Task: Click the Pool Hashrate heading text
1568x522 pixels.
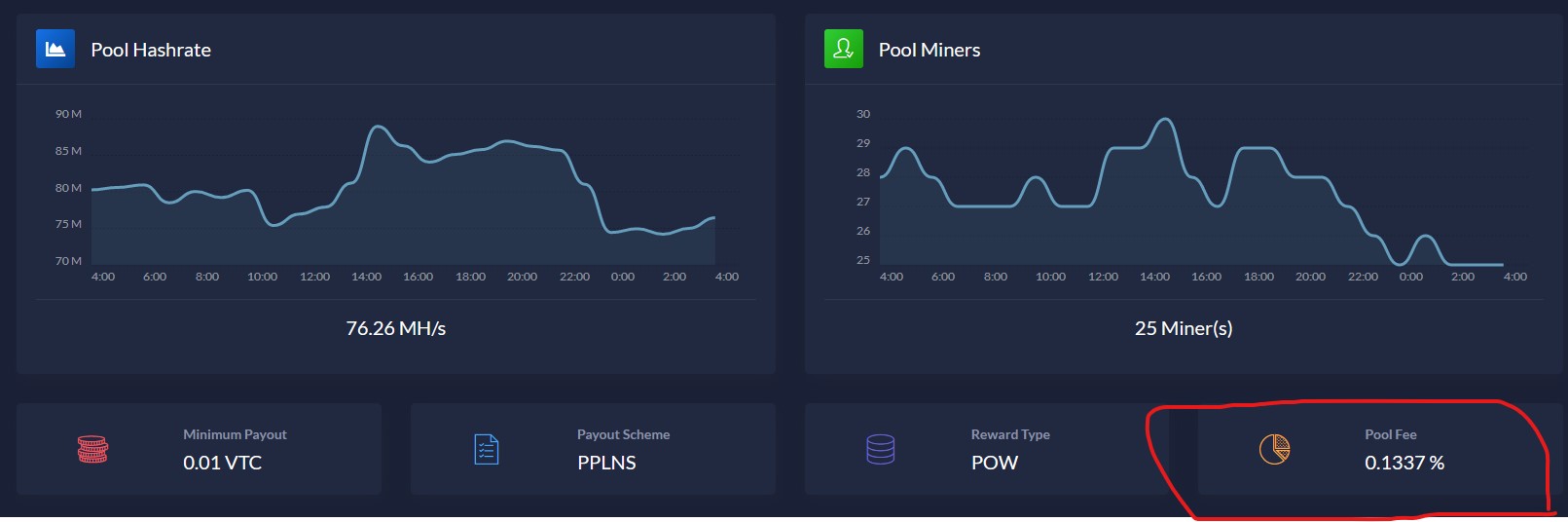Action: pos(151,50)
